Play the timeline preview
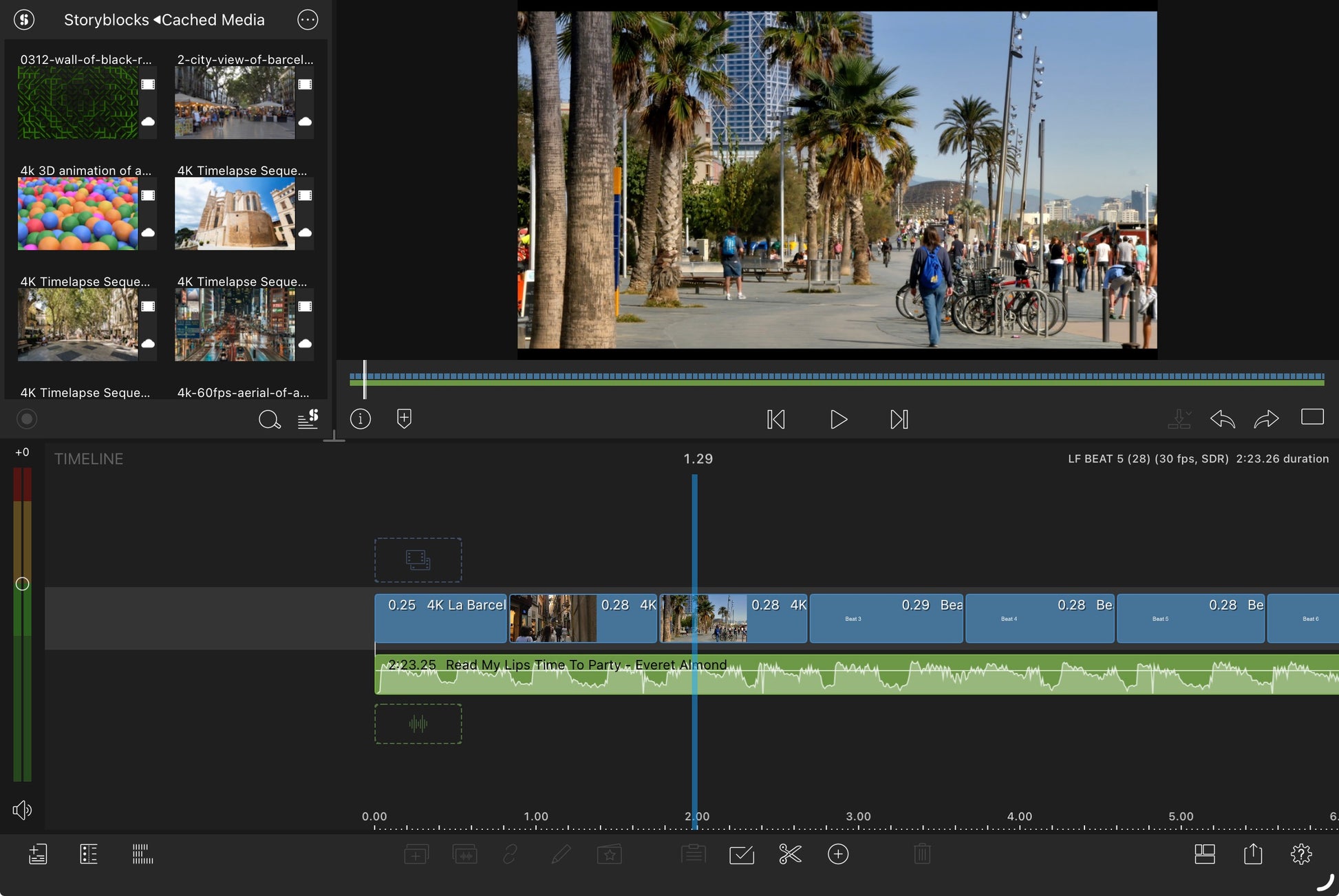Image resolution: width=1339 pixels, height=896 pixels. [x=838, y=419]
